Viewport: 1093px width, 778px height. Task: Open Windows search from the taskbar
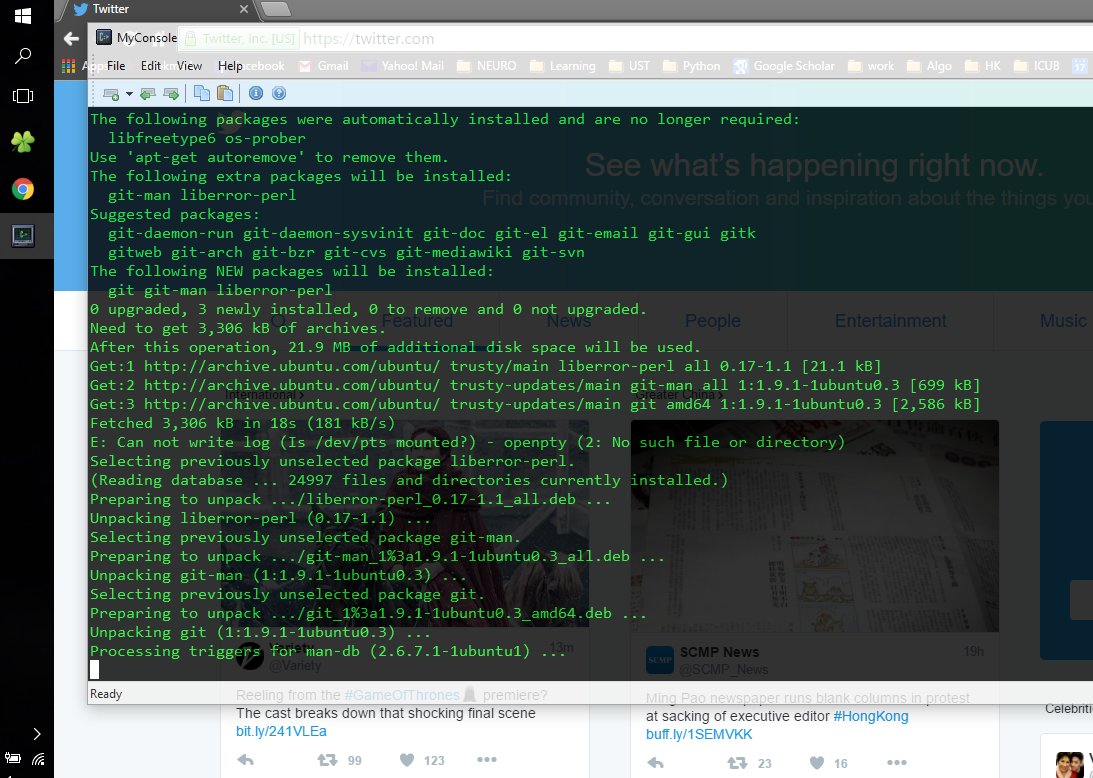pyautogui.click(x=23, y=56)
